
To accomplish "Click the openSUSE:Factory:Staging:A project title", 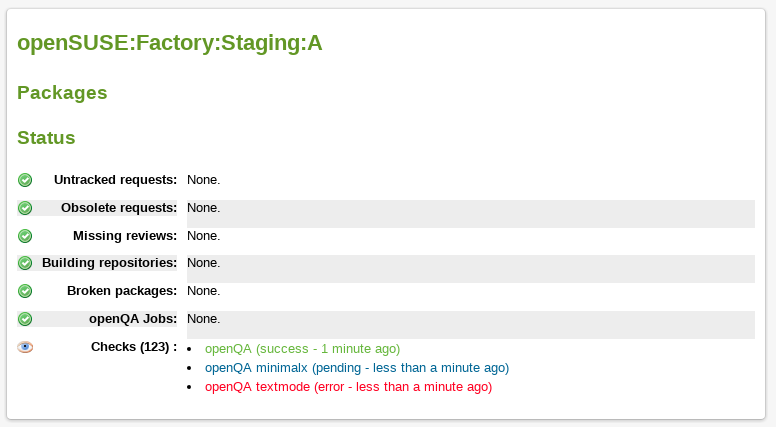I will tap(169, 42).
